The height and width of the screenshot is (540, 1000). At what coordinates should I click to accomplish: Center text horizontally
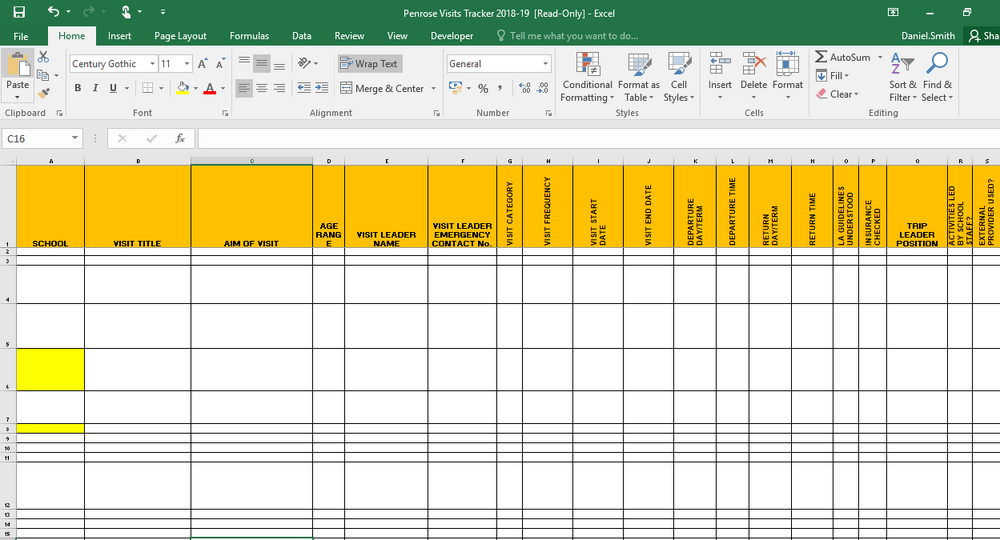[x=261, y=88]
